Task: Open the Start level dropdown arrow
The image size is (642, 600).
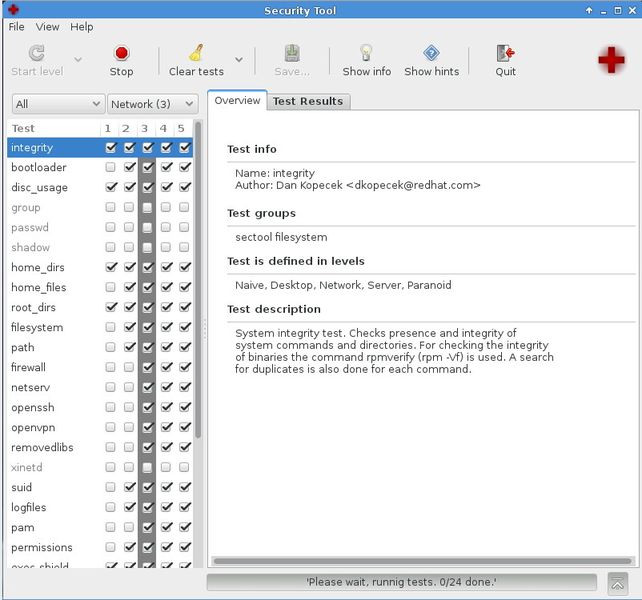Action: [78, 60]
